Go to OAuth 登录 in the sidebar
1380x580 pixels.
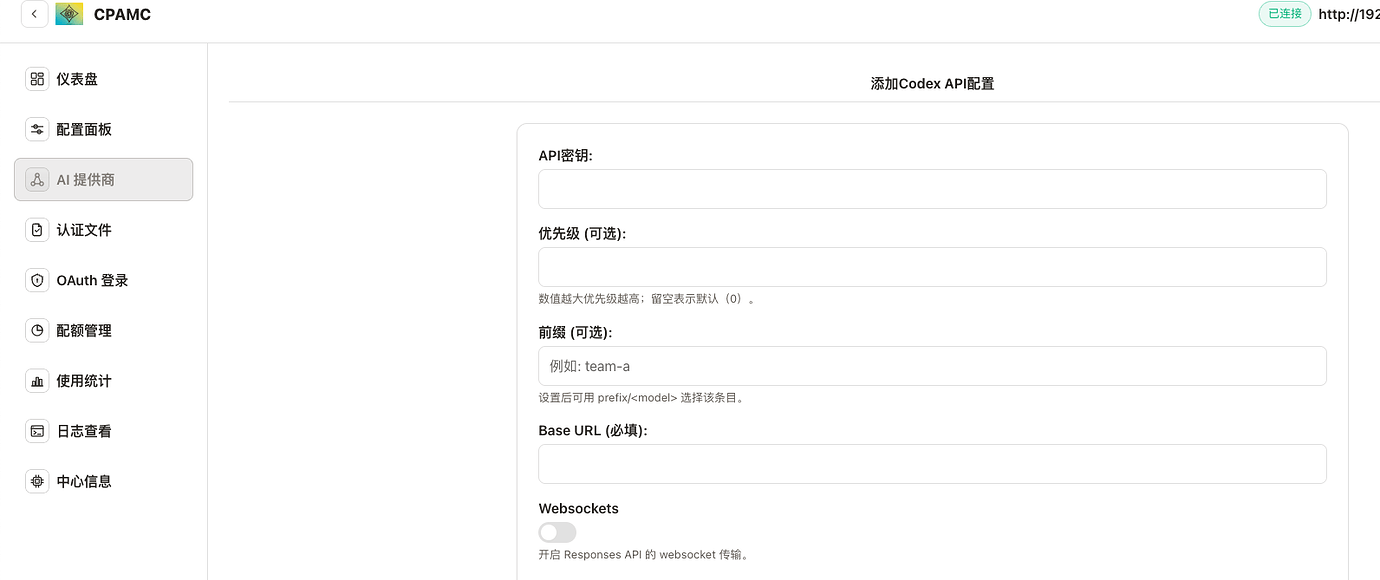point(104,280)
